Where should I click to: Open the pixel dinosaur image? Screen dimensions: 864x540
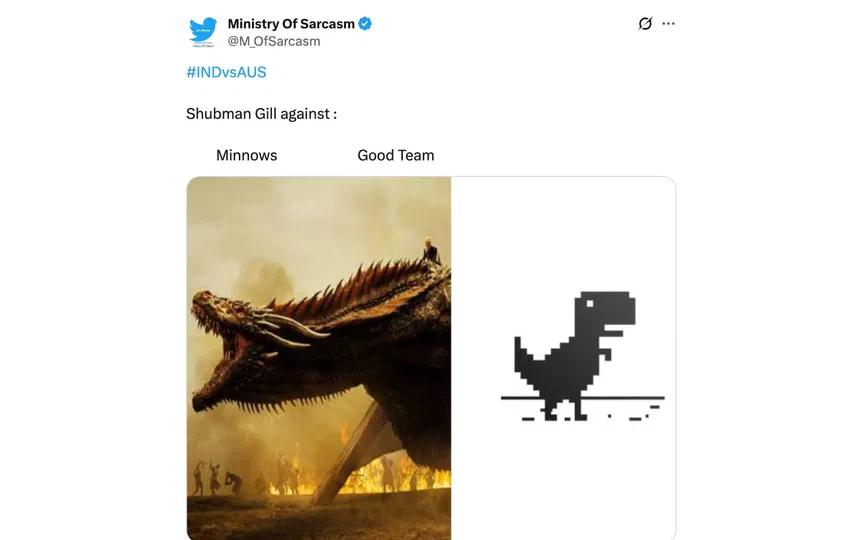[563, 358]
